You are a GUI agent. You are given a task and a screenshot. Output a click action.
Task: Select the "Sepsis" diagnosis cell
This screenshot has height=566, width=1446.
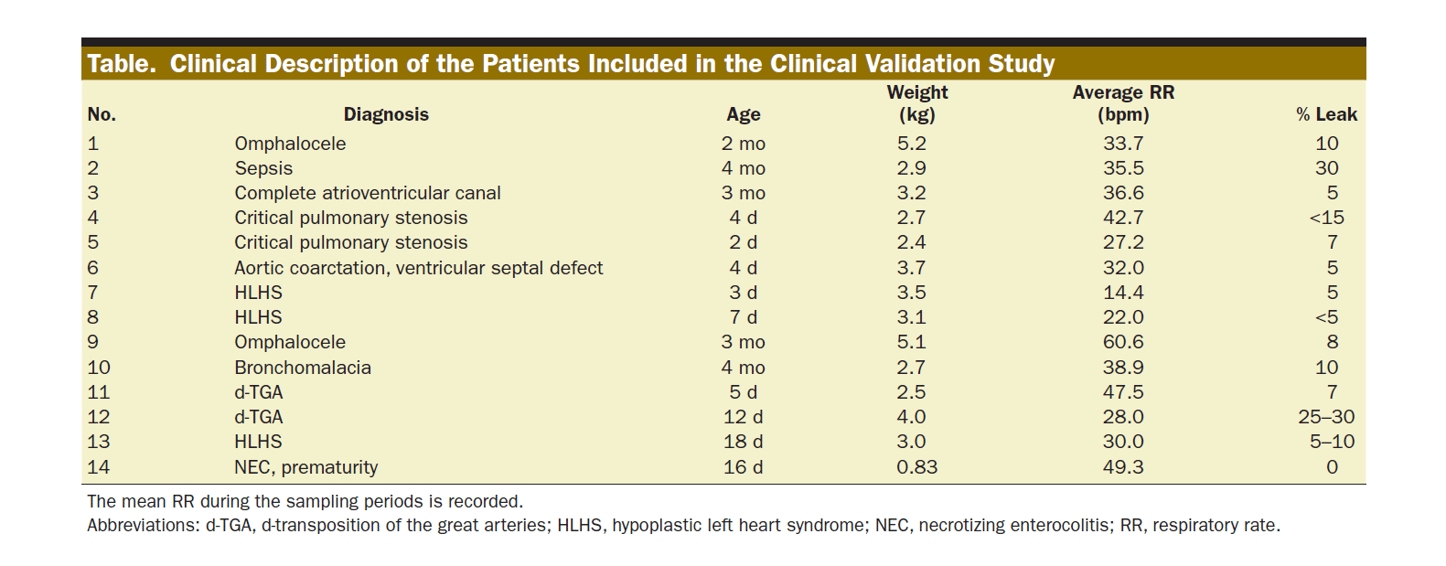tap(264, 169)
